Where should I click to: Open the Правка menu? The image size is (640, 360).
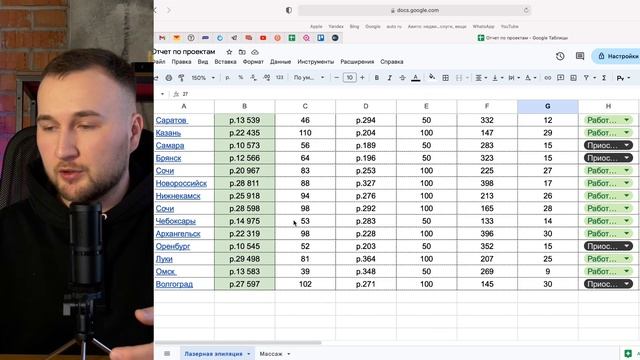coord(181,62)
